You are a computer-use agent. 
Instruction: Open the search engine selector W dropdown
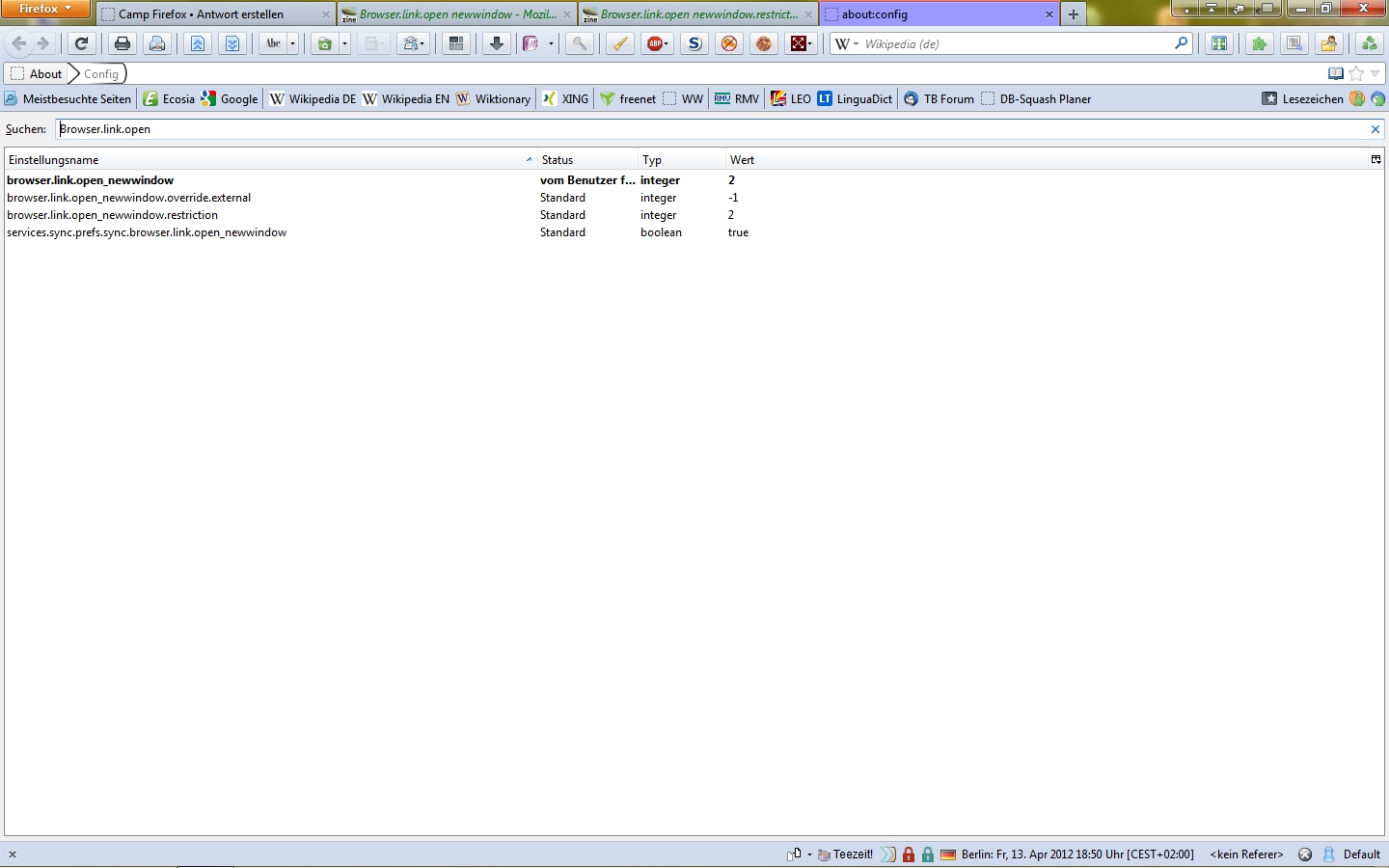click(846, 43)
